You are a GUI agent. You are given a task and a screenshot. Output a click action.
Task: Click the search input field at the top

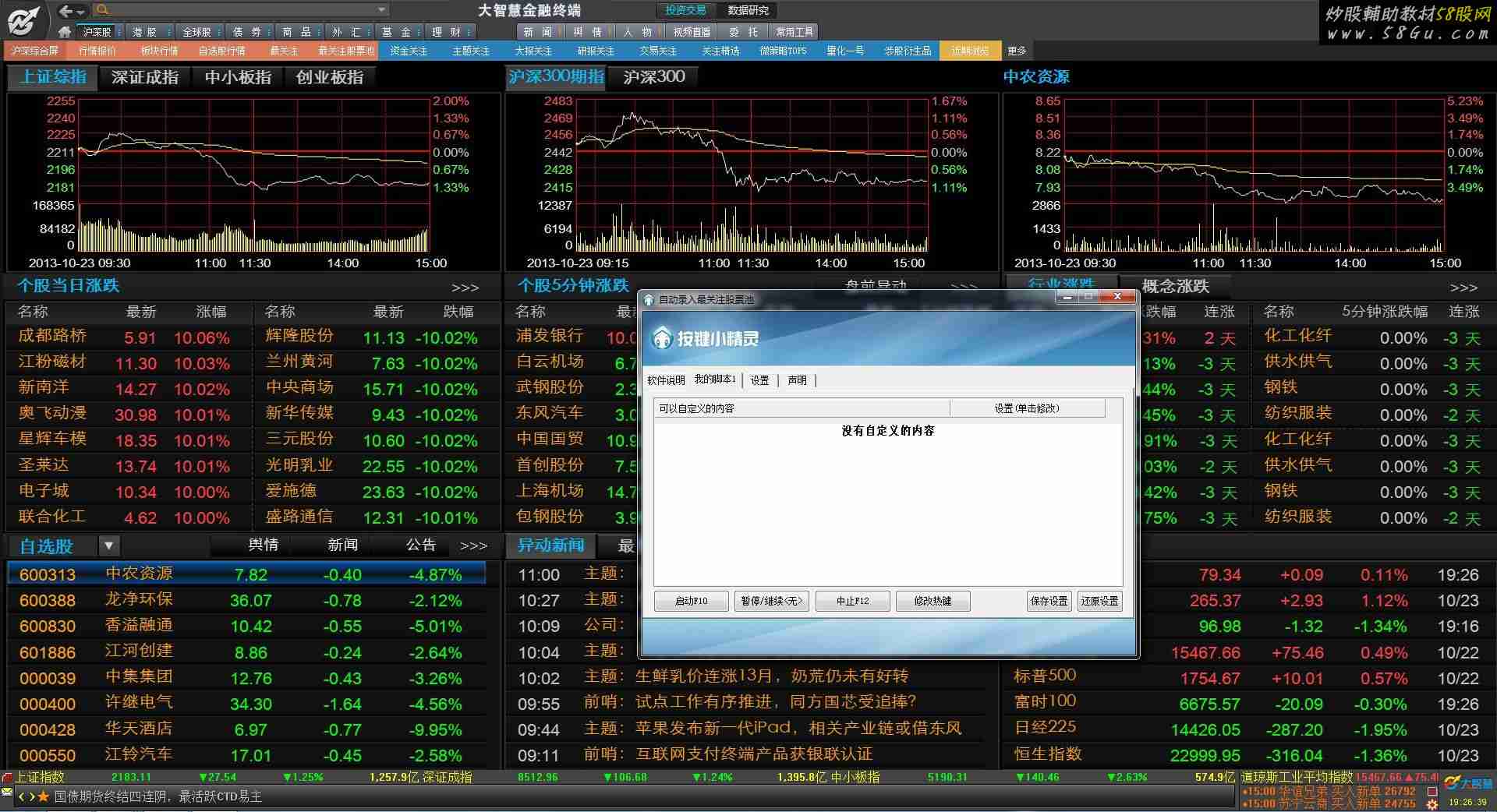pos(243,10)
